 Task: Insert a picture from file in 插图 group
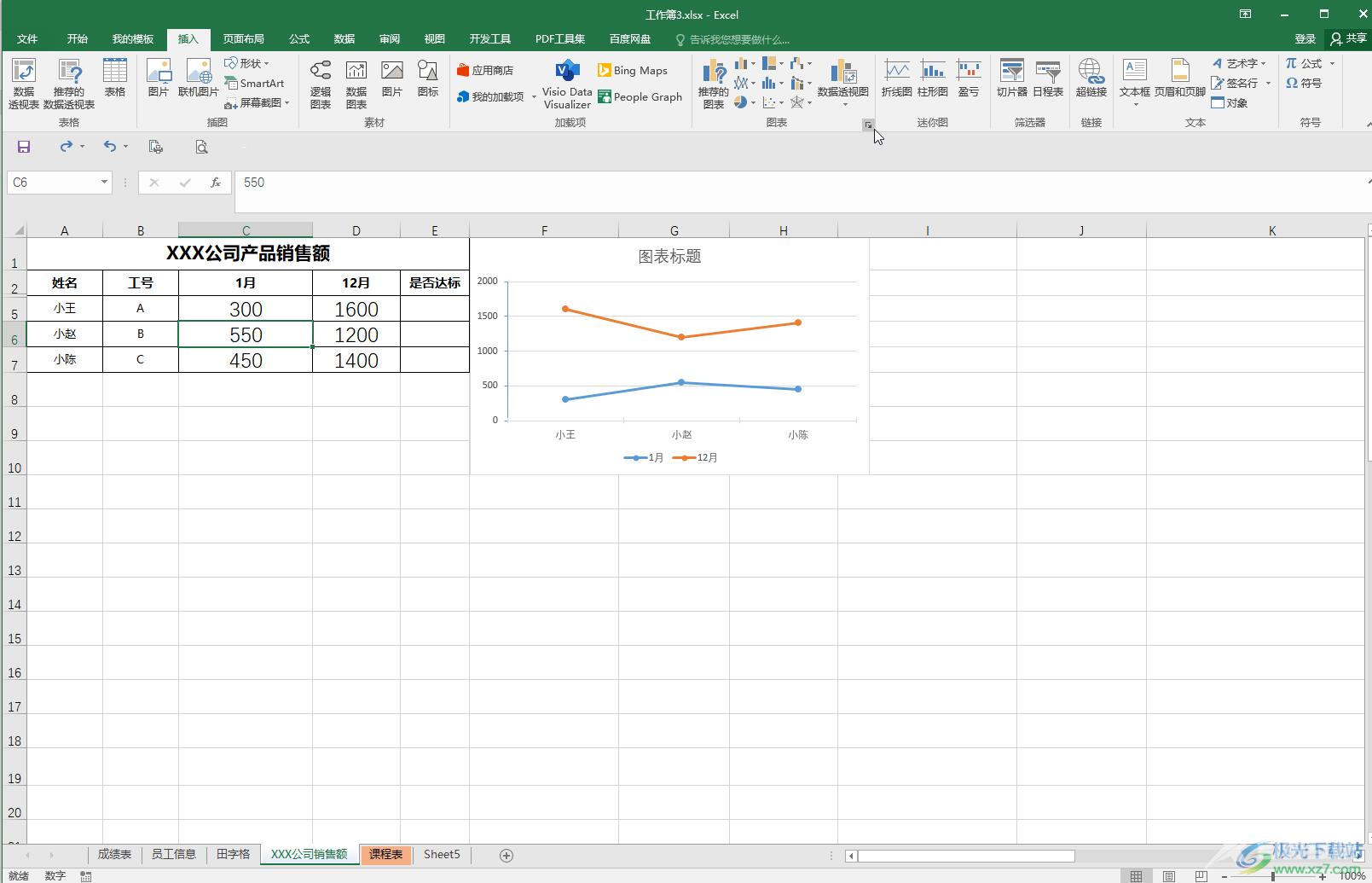159,78
